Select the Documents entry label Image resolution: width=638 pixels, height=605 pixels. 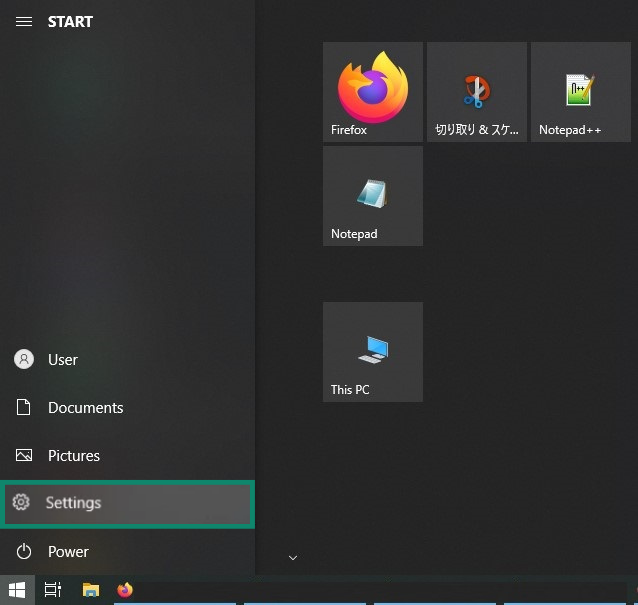click(x=85, y=407)
